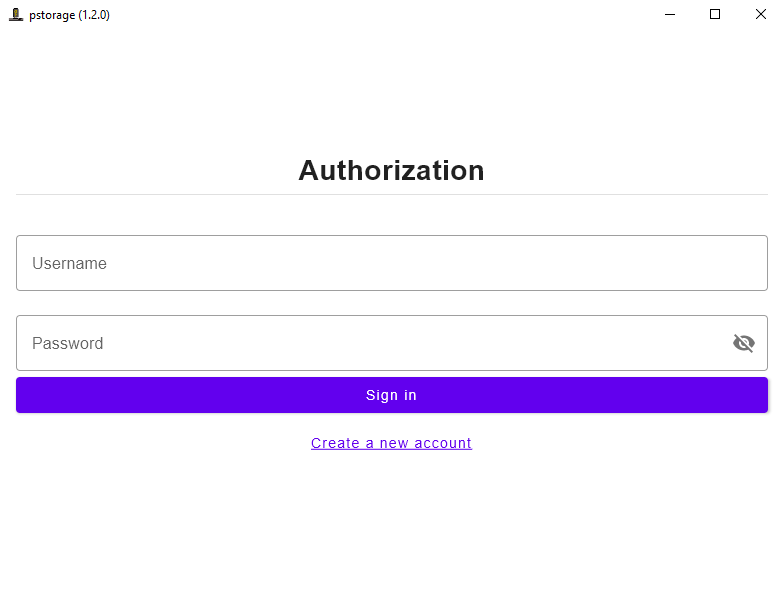Focus the Username input field

tap(391, 263)
